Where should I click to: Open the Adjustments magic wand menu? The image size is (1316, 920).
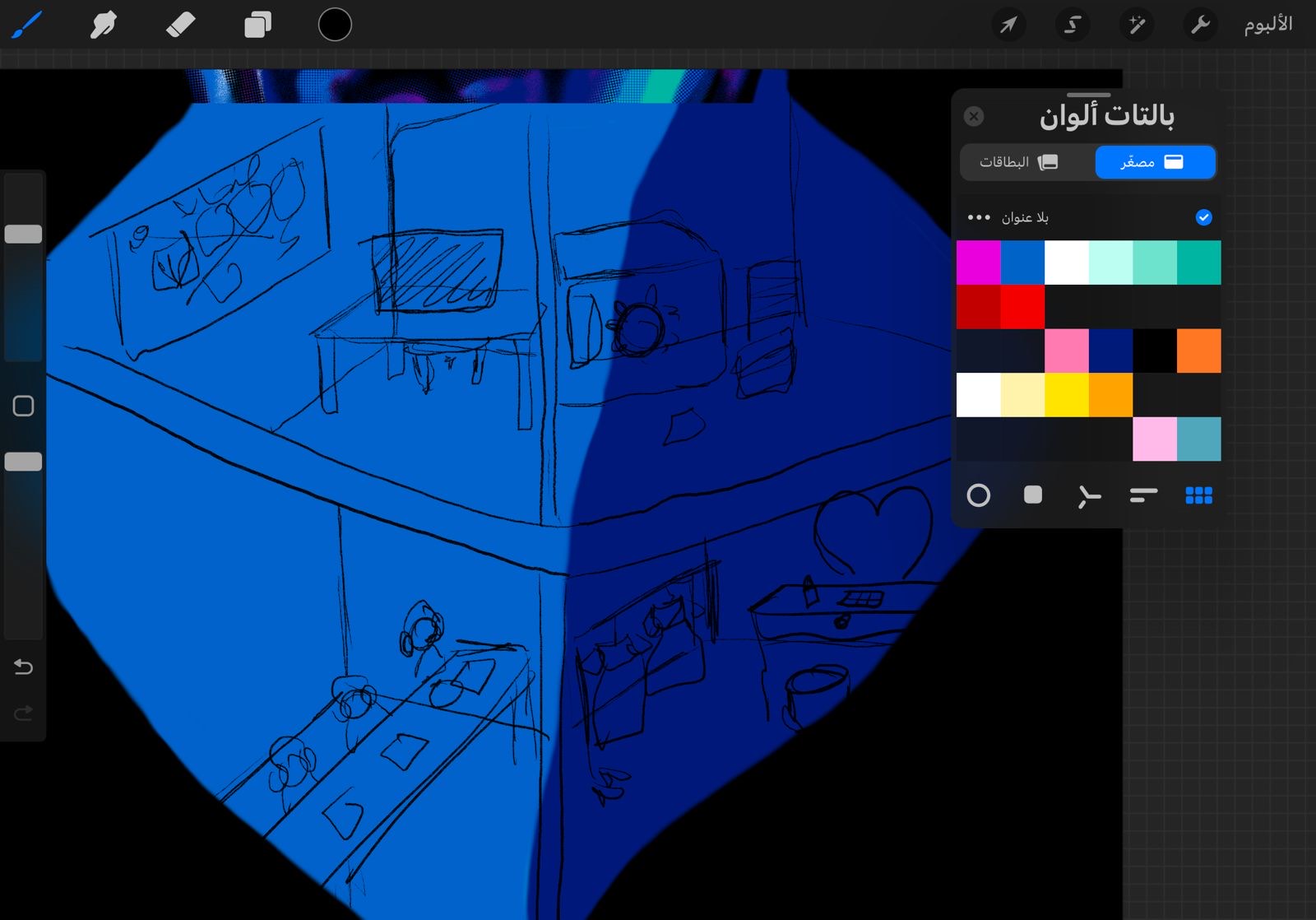1137,25
